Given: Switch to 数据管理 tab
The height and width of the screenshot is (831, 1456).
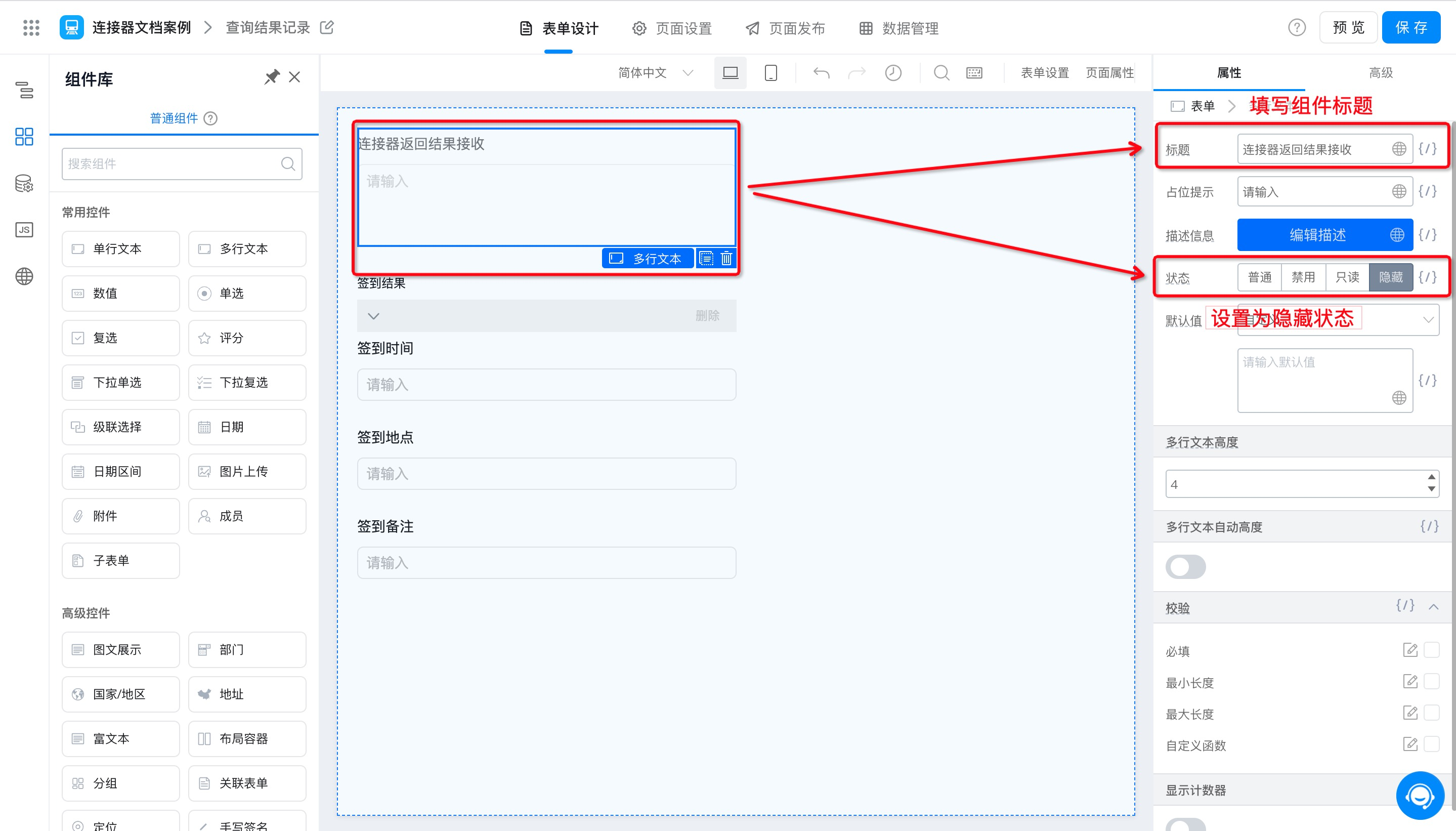Looking at the screenshot, I should pos(898,28).
